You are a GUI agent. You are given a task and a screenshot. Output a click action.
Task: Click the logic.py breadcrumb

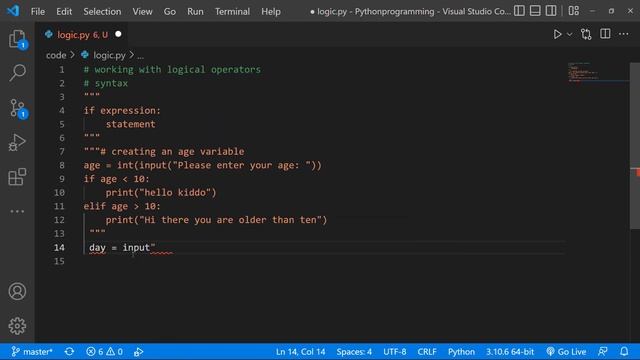[x=109, y=55]
